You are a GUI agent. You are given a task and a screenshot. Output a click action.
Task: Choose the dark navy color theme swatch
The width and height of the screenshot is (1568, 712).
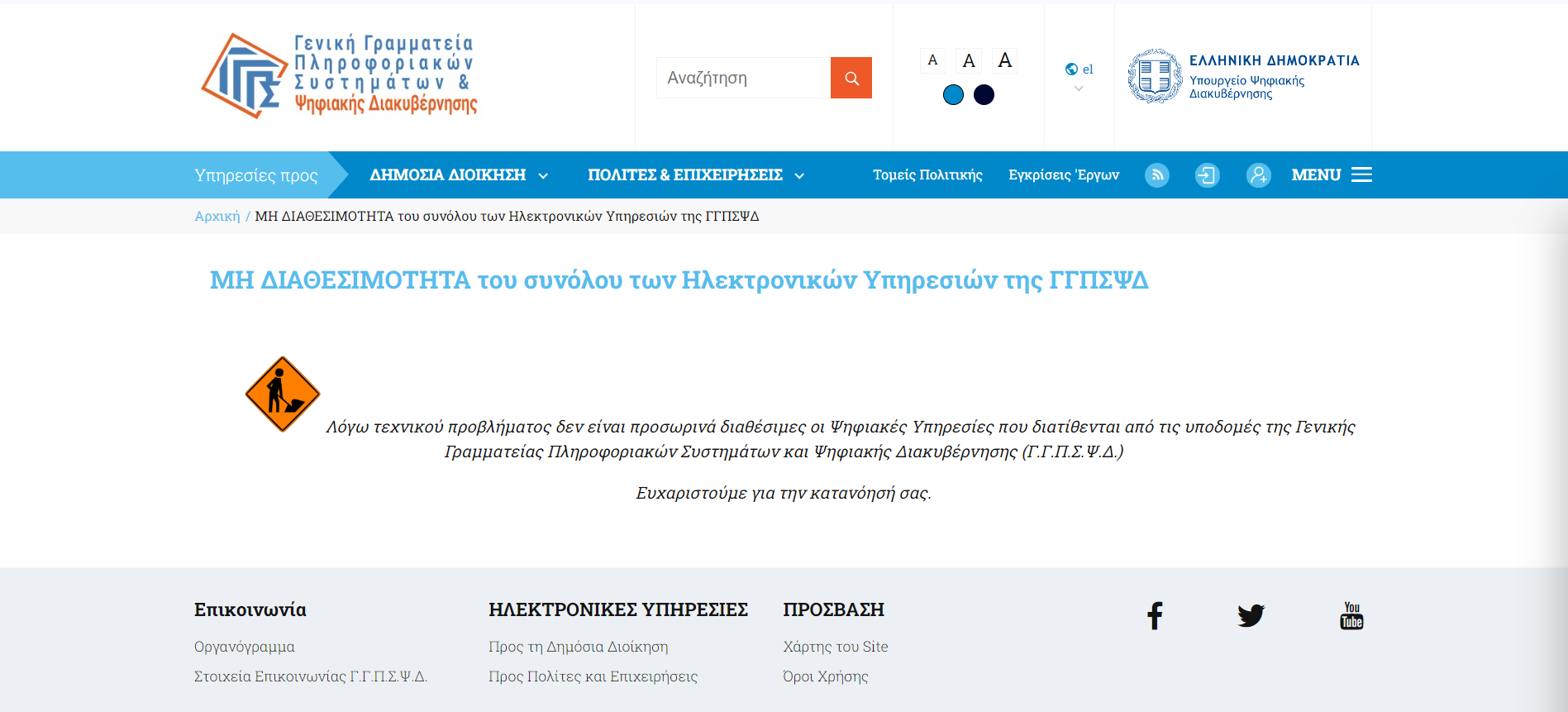pos(984,95)
